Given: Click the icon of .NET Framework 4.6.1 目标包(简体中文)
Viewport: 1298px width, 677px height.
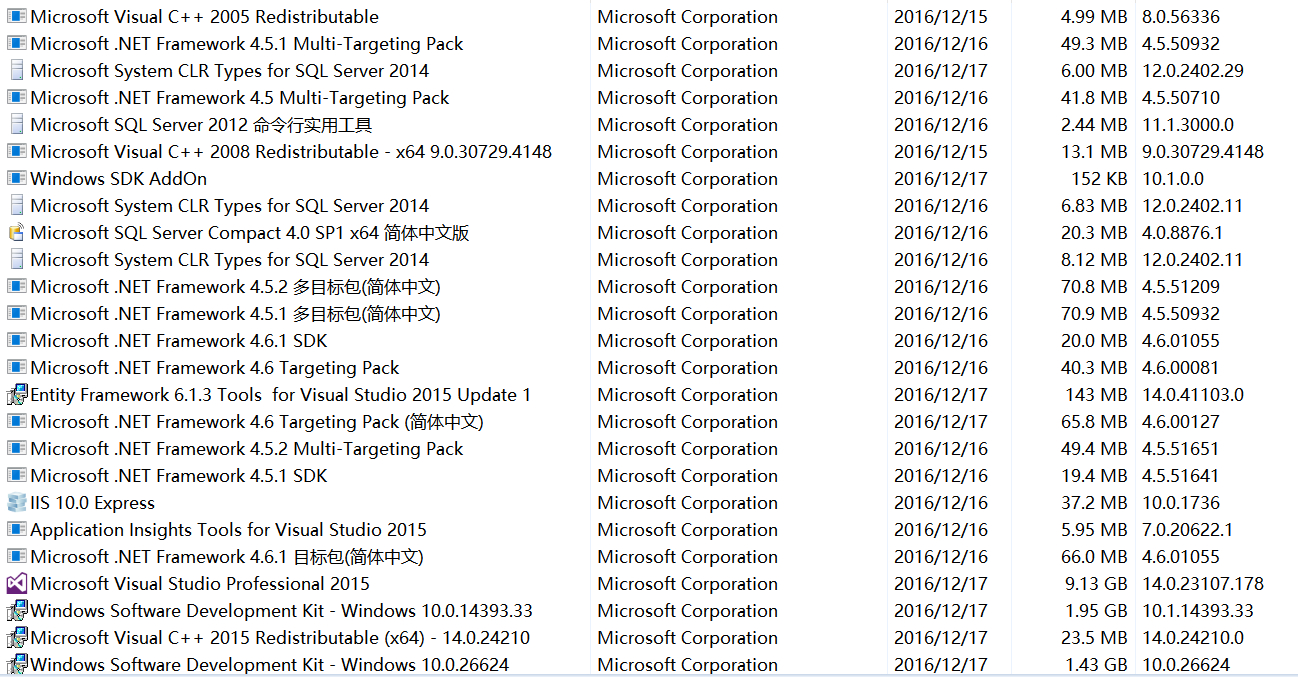Looking at the screenshot, I should click(16, 557).
